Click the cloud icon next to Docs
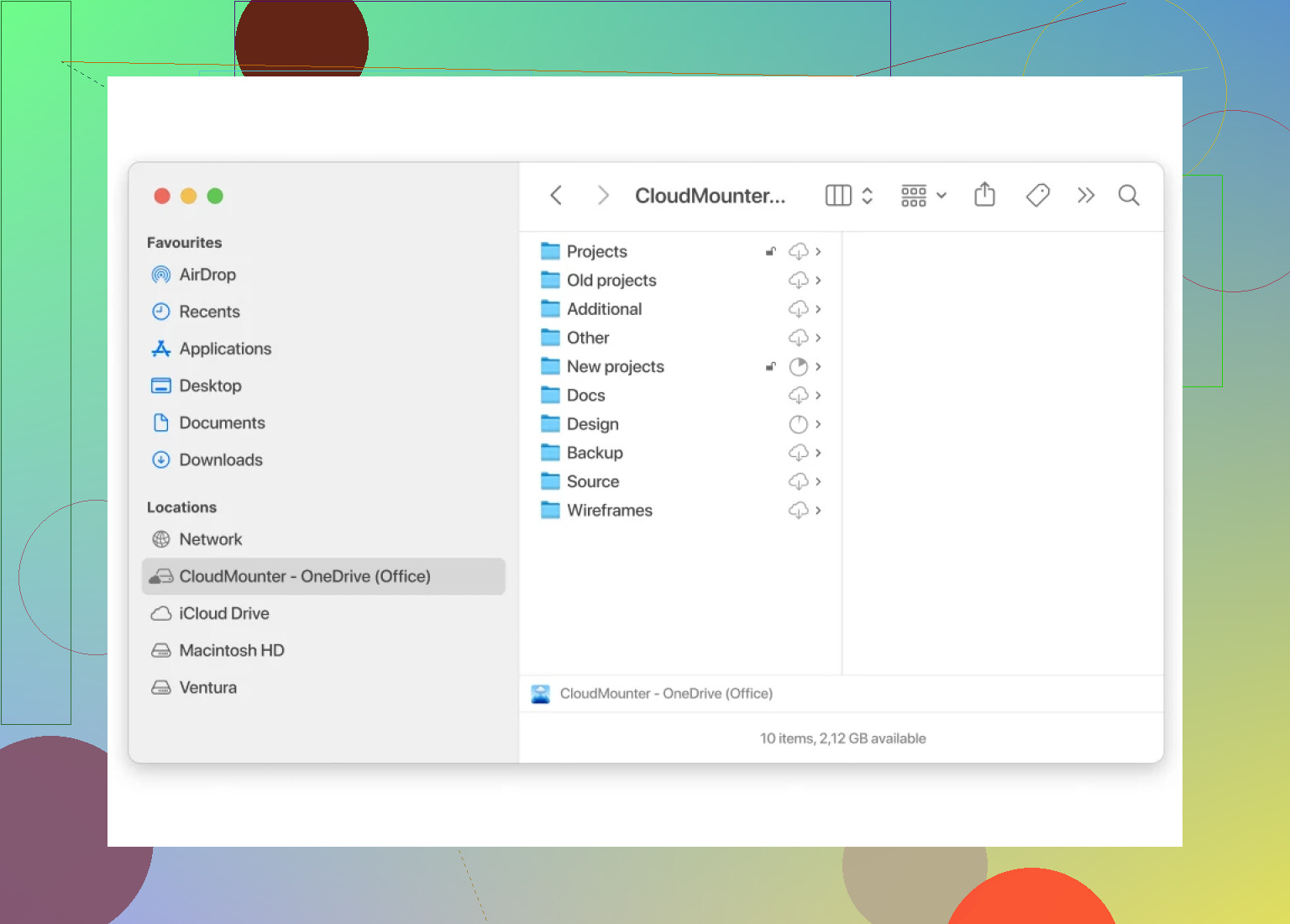 click(798, 395)
